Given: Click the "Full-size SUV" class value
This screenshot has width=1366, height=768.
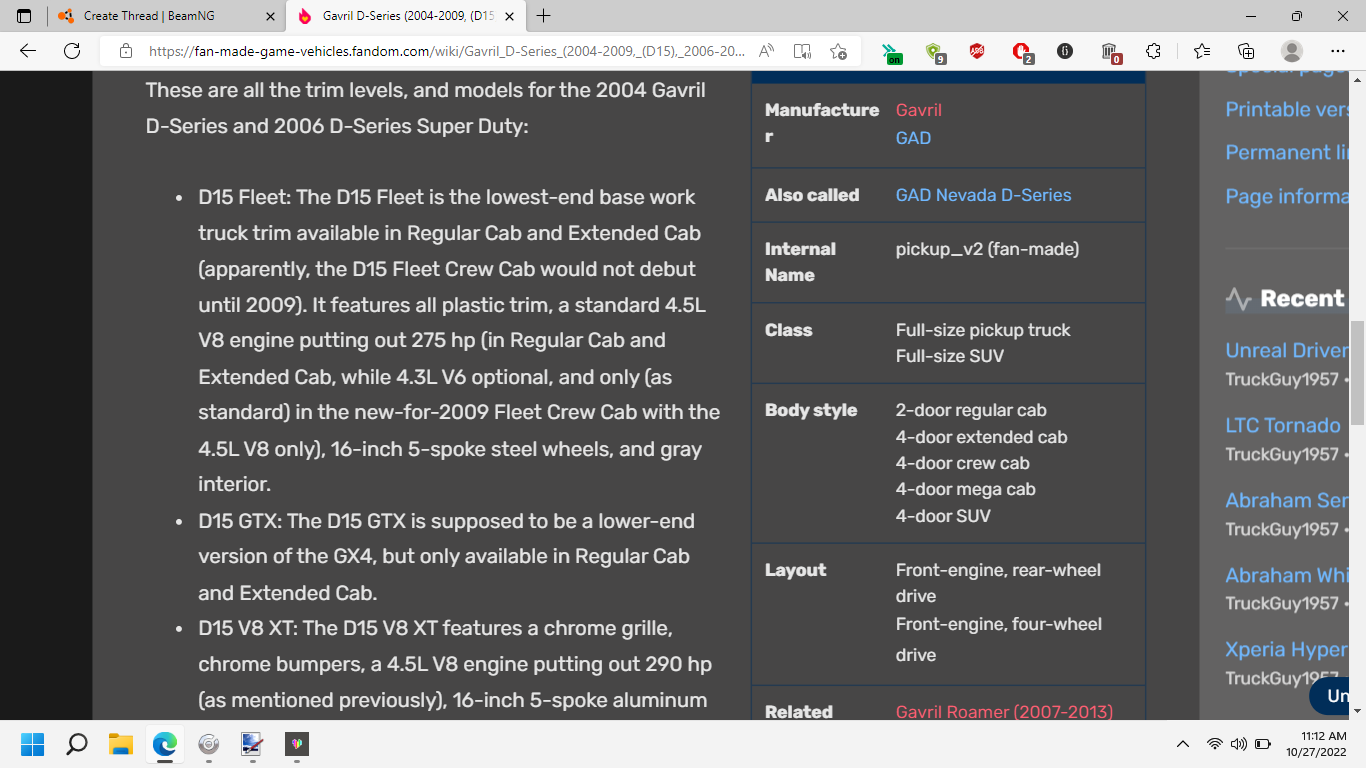Looking at the screenshot, I should (x=950, y=356).
